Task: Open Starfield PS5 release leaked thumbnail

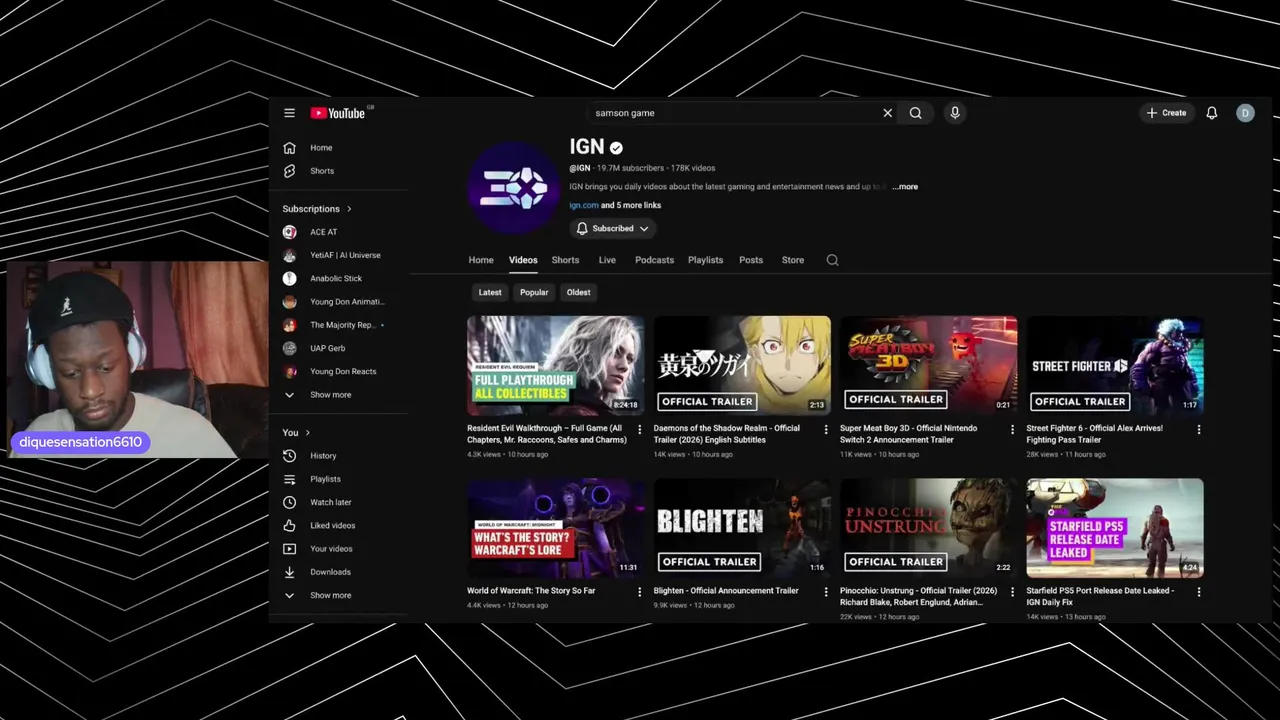Action: click(1115, 528)
